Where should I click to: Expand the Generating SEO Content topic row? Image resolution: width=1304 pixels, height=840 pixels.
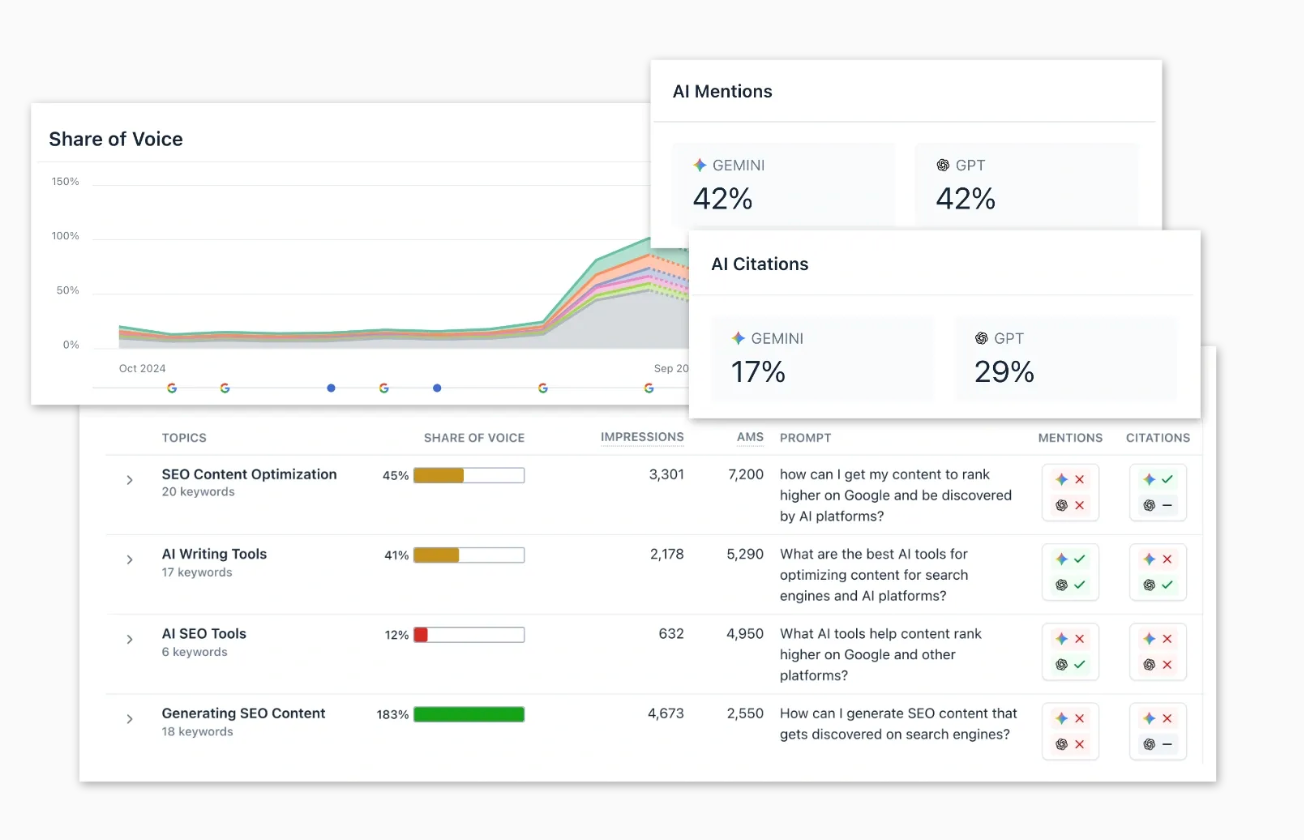(129, 719)
